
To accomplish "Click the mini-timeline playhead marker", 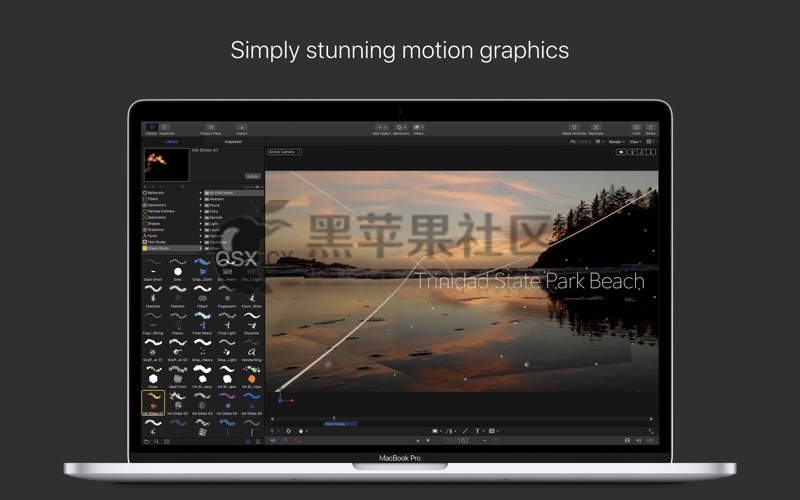I will tap(334, 418).
